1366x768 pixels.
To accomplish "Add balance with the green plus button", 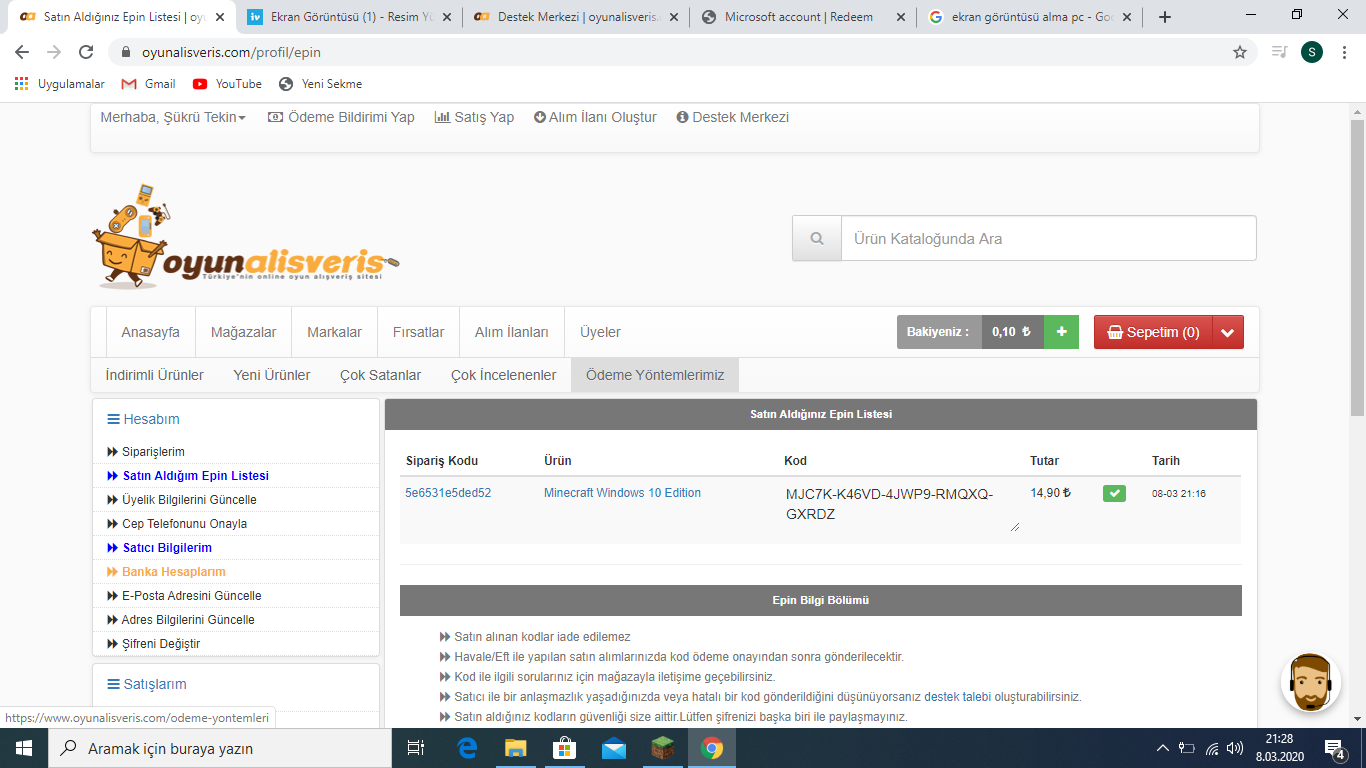I will tap(1061, 332).
